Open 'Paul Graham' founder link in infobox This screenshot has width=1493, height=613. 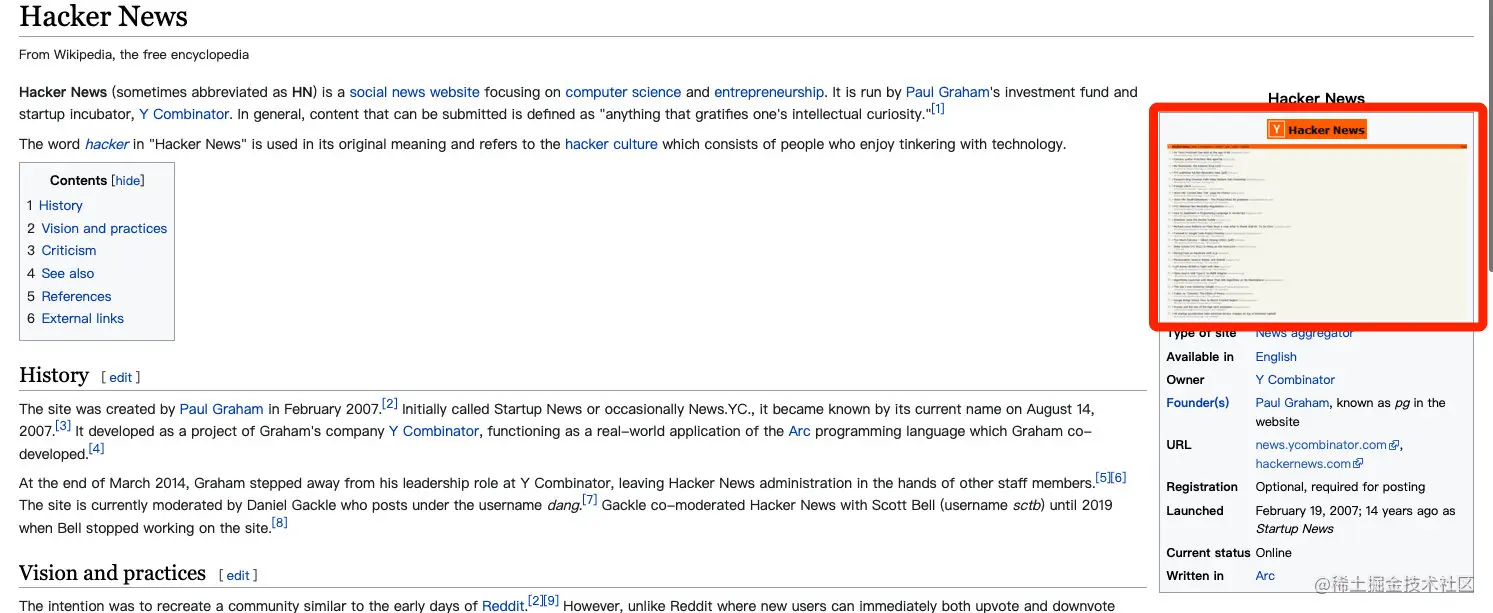coord(1293,403)
